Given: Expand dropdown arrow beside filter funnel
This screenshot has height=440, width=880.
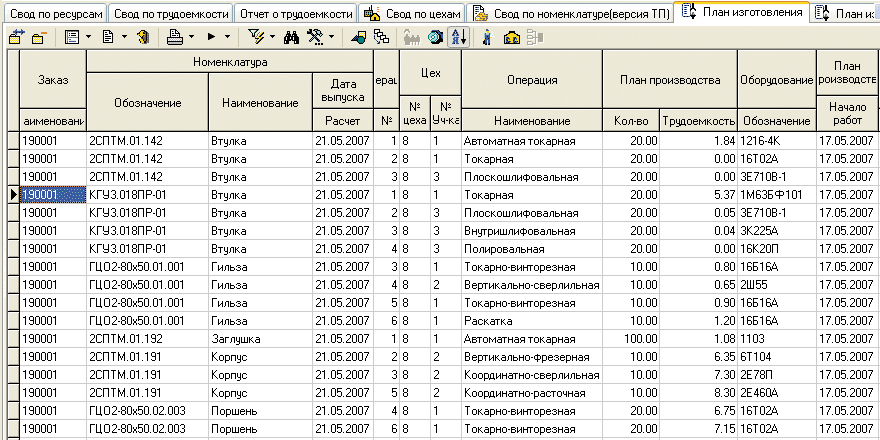Looking at the screenshot, I should tap(272, 37).
